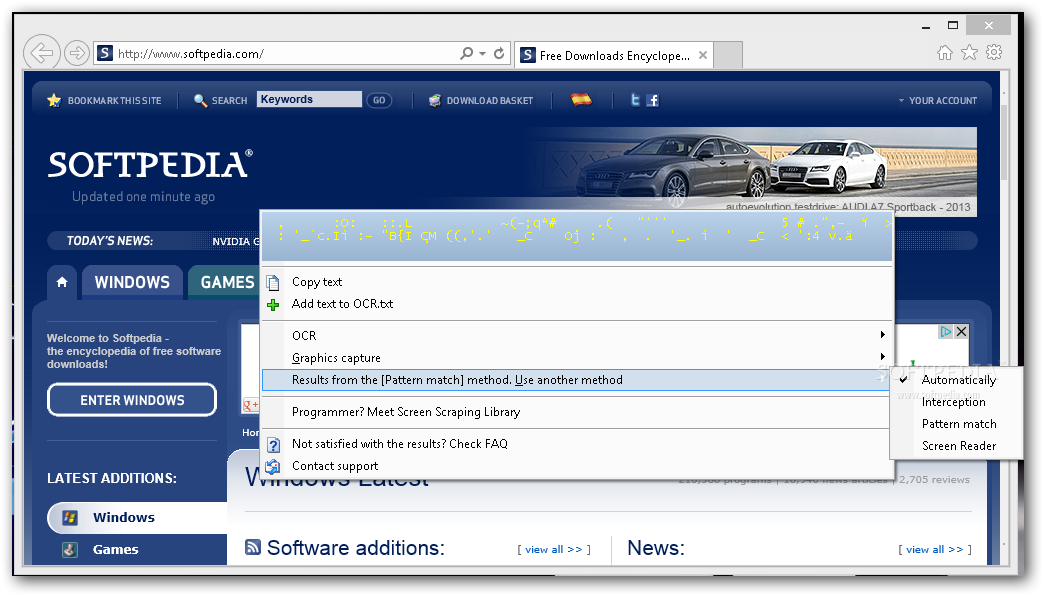Click the Google plus share button
The width and height of the screenshot is (1044, 596).
click(251, 405)
